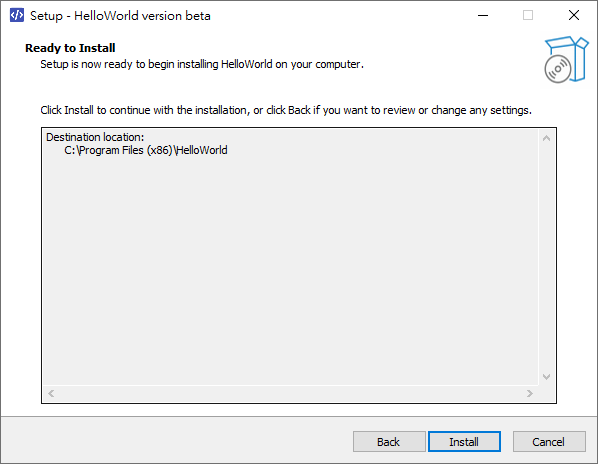Click the installer box and disc icon
The image size is (598, 464).
pos(566,59)
